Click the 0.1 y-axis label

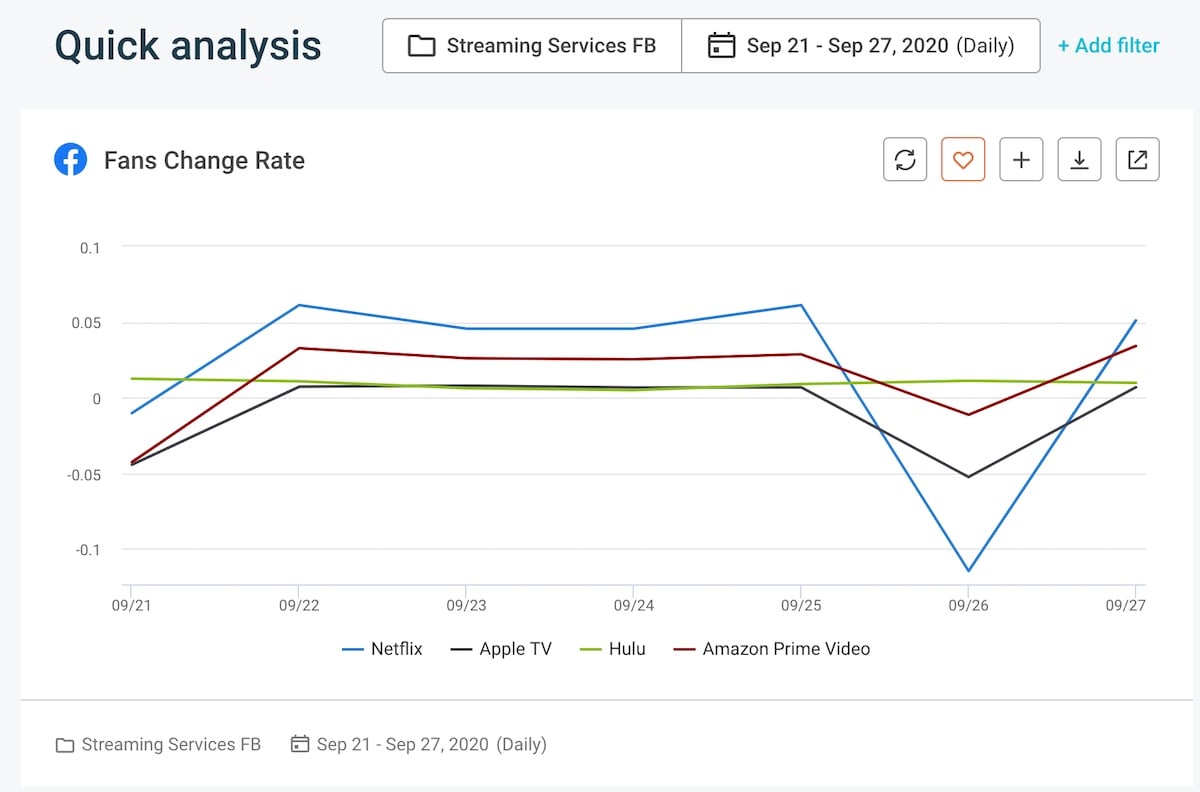90,247
